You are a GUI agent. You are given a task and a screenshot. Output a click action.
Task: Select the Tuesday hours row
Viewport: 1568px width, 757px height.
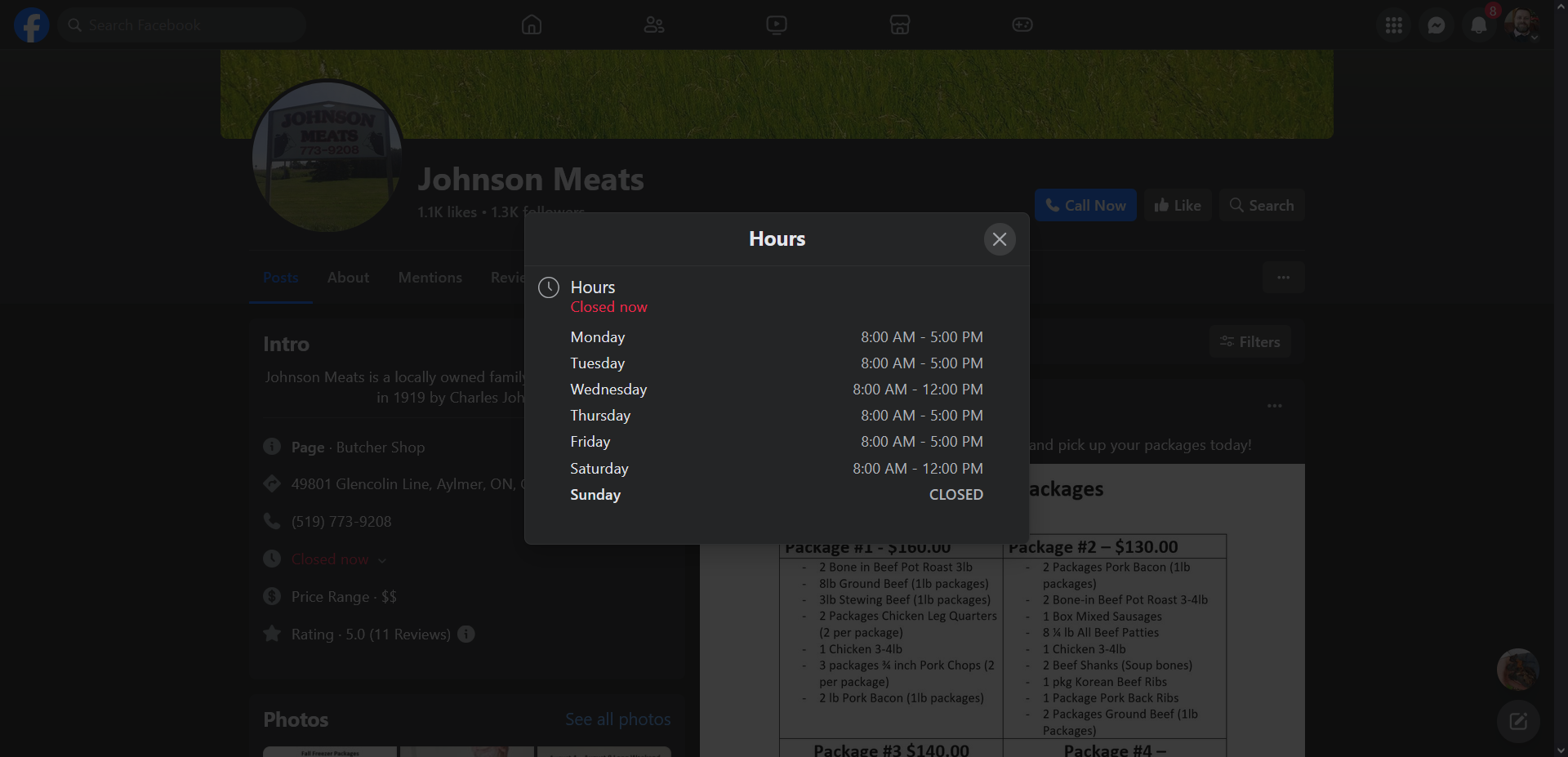click(777, 363)
